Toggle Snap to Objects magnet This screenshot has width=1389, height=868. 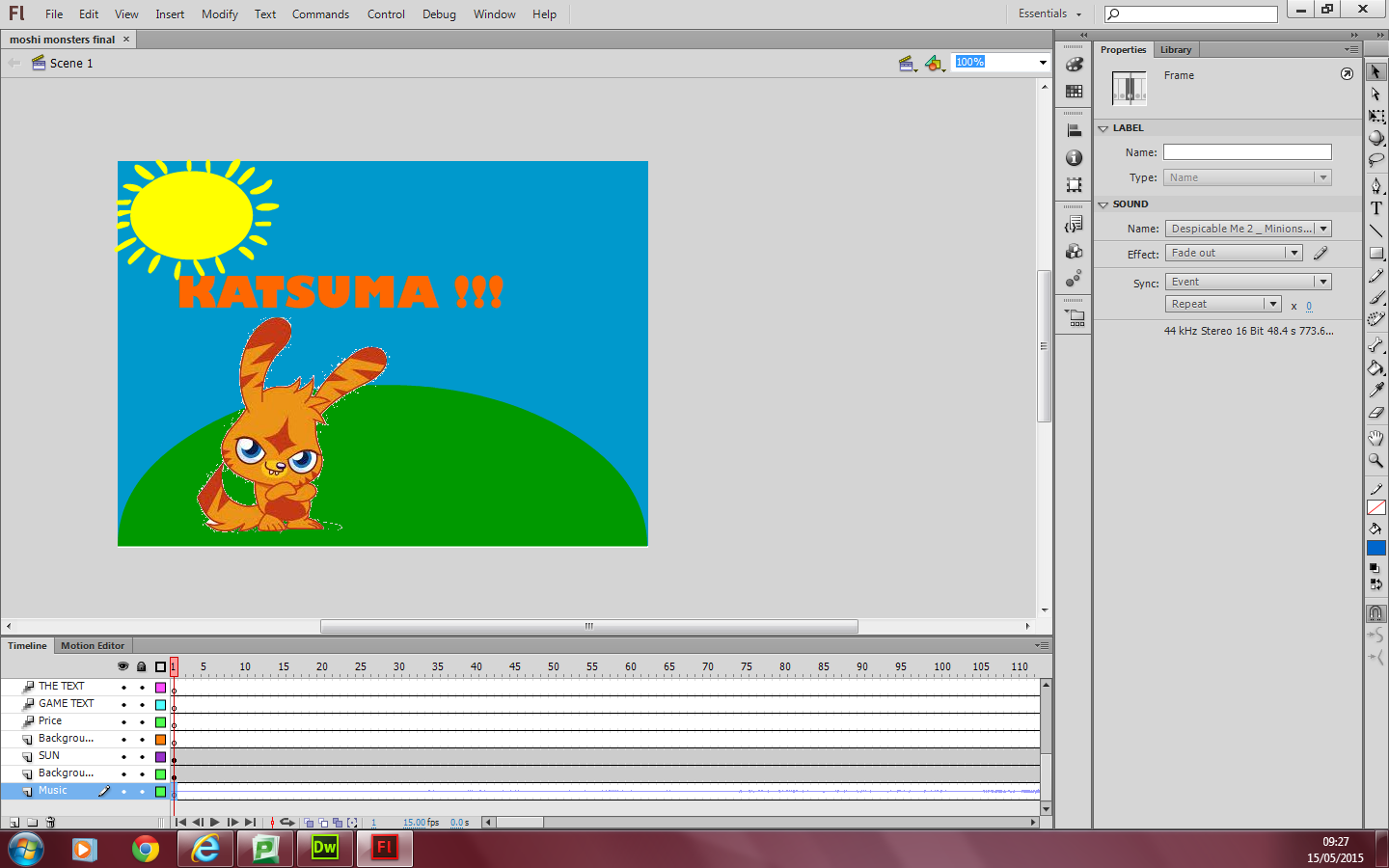point(1376,613)
